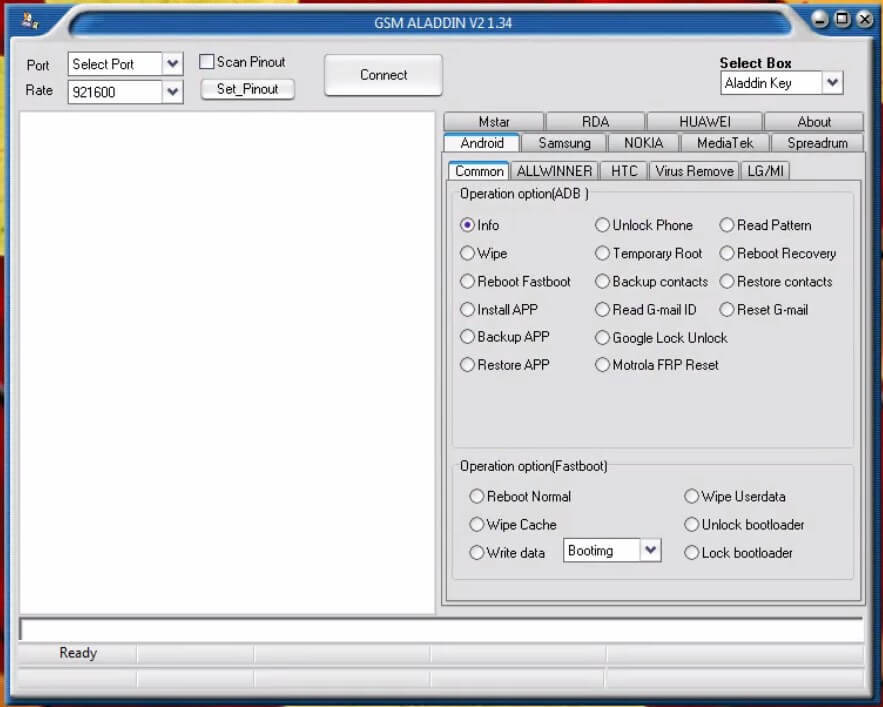Enable the Scan Pinout checkbox

point(207,61)
